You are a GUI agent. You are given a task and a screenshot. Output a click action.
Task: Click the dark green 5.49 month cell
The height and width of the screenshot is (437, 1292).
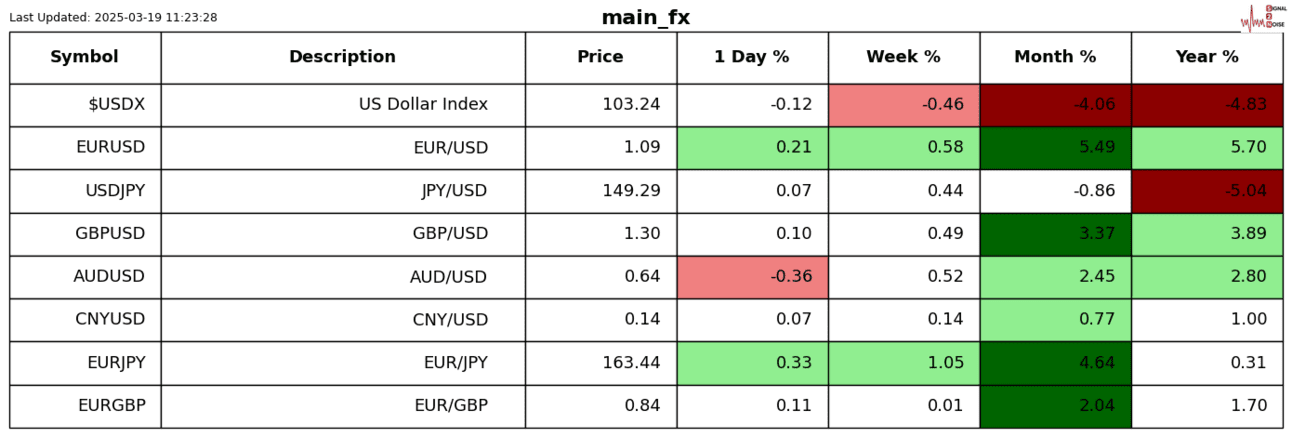[x=1055, y=148]
